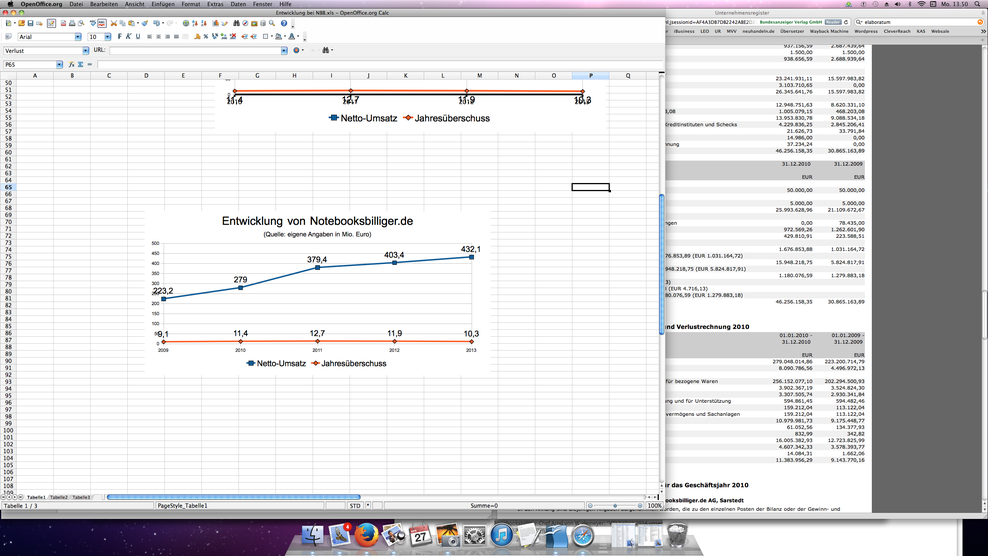
Task: Click the Save document icon in Calc toolbar
Action: [x=30, y=23]
